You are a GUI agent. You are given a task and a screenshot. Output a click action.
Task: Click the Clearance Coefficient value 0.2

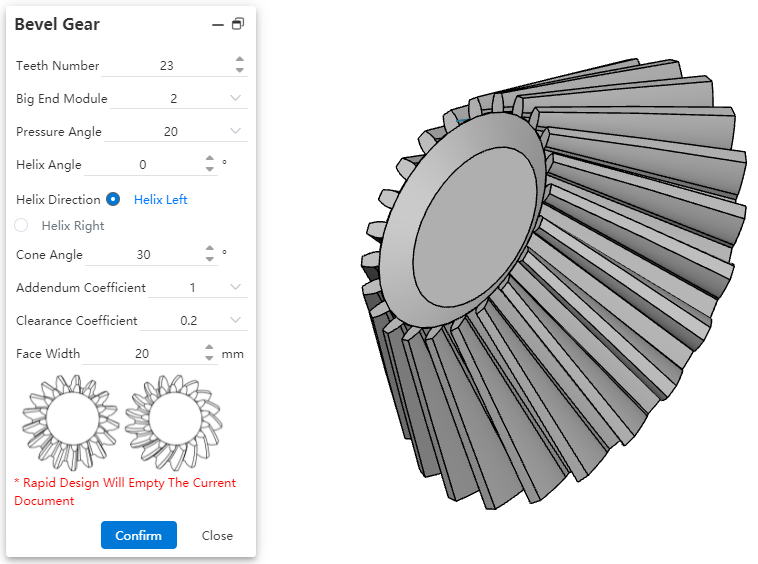click(x=189, y=320)
